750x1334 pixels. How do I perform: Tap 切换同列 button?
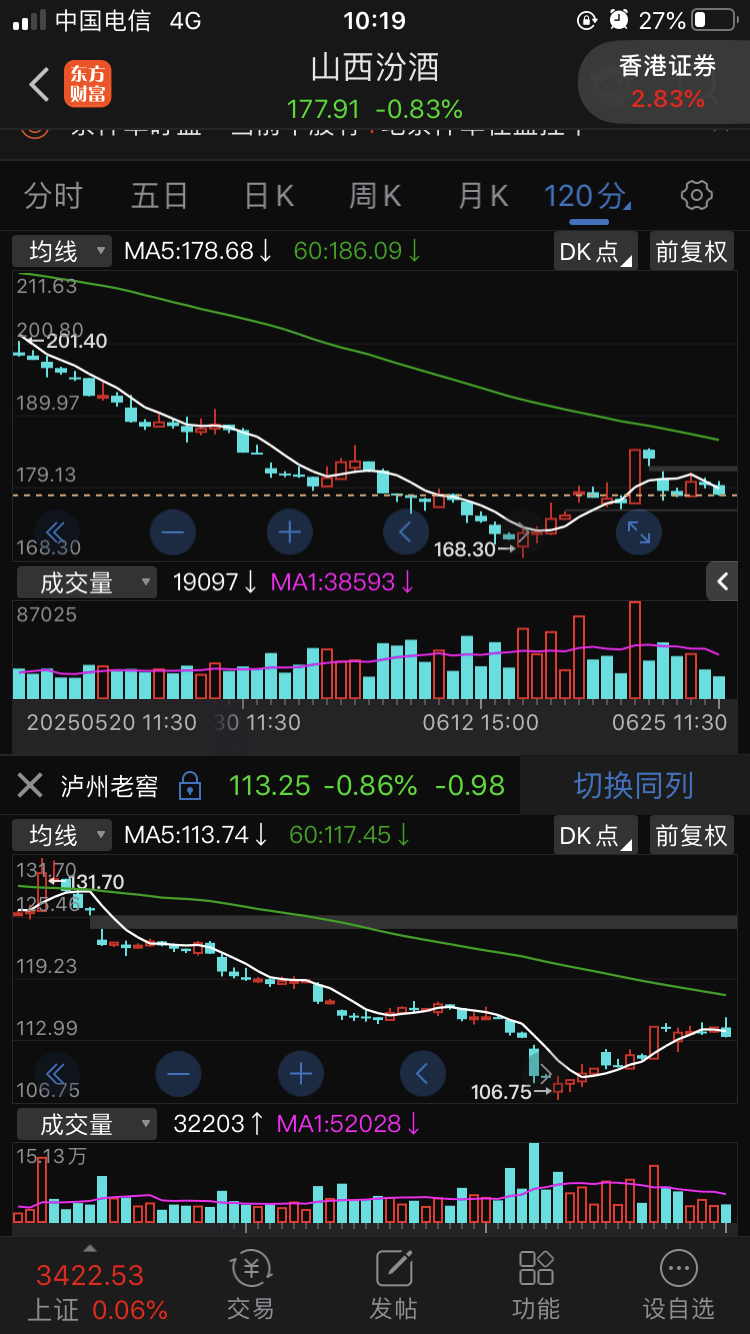[634, 786]
